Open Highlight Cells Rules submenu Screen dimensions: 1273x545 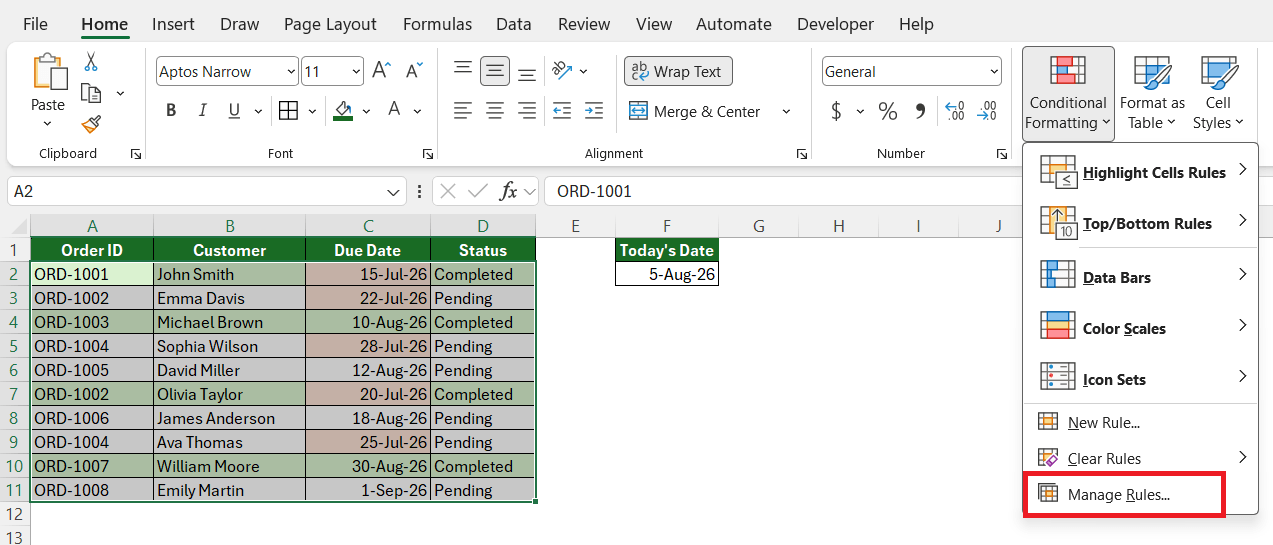point(1140,172)
